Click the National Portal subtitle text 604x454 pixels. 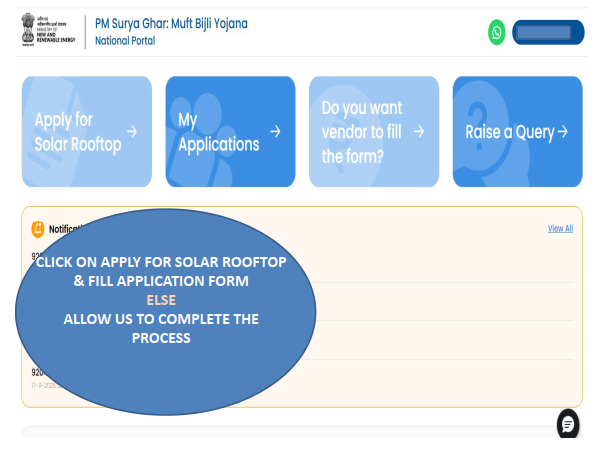pos(125,41)
